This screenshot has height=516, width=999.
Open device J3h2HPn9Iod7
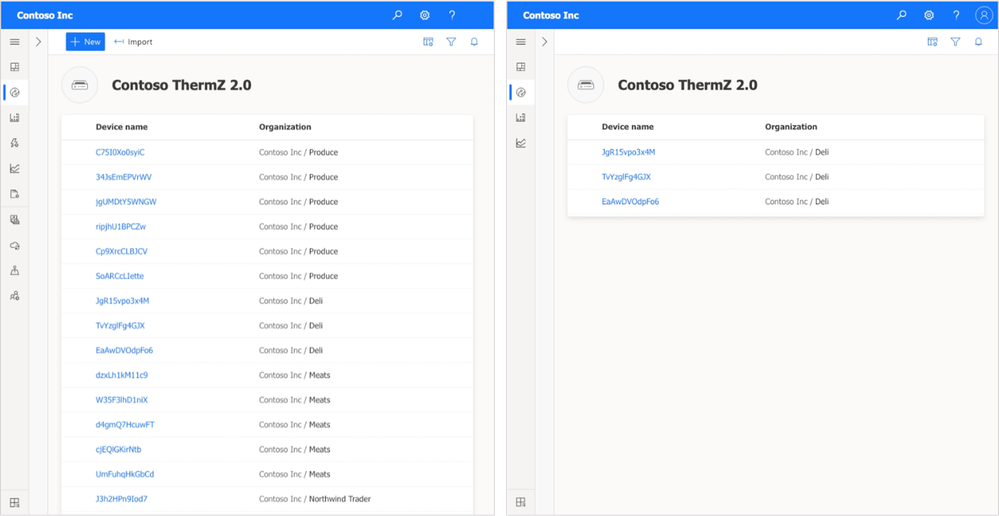(x=122, y=499)
